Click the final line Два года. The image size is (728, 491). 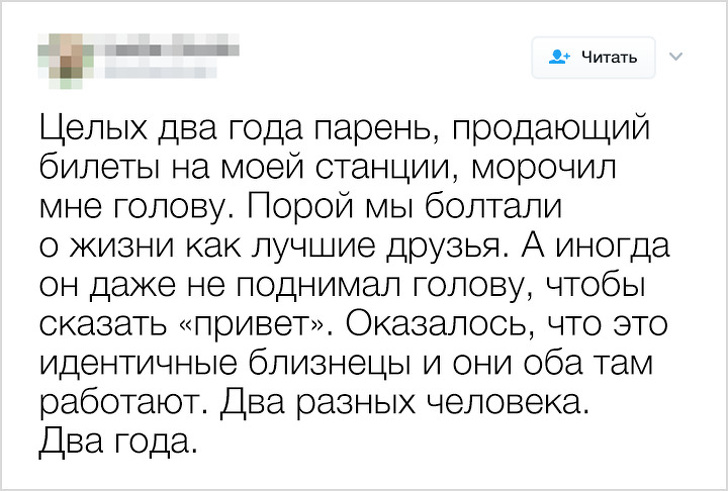120,438
